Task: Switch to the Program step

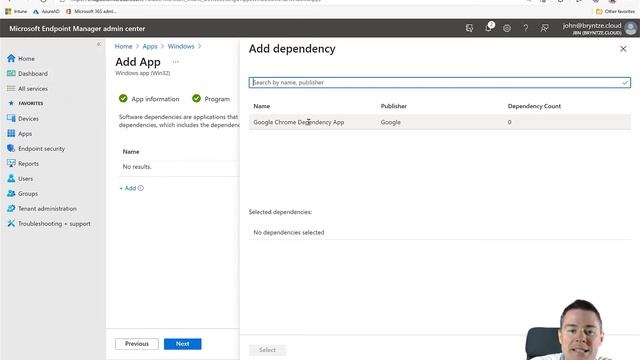Action: (x=211, y=99)
